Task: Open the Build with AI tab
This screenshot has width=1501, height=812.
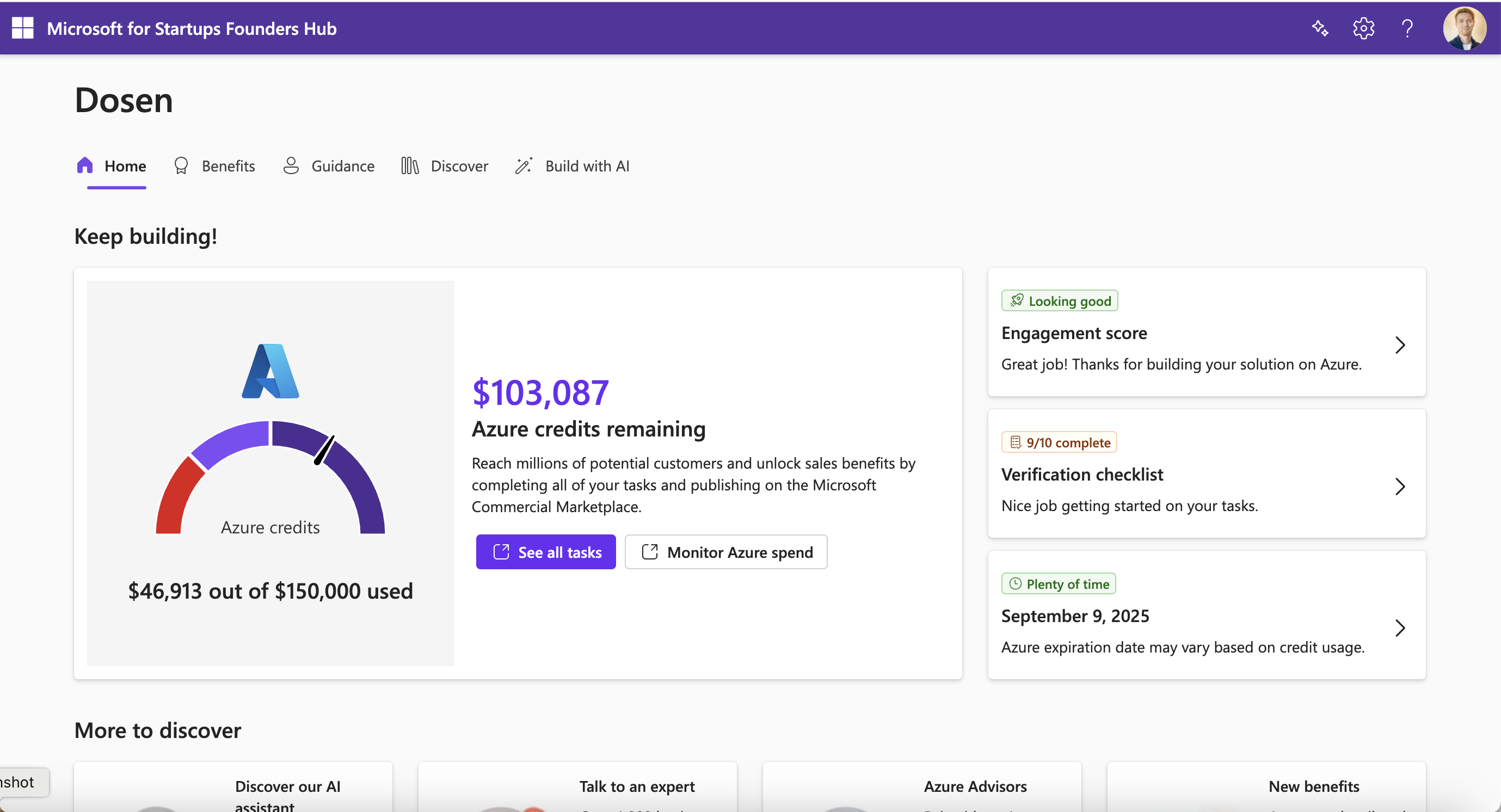Action: [572, 166]
